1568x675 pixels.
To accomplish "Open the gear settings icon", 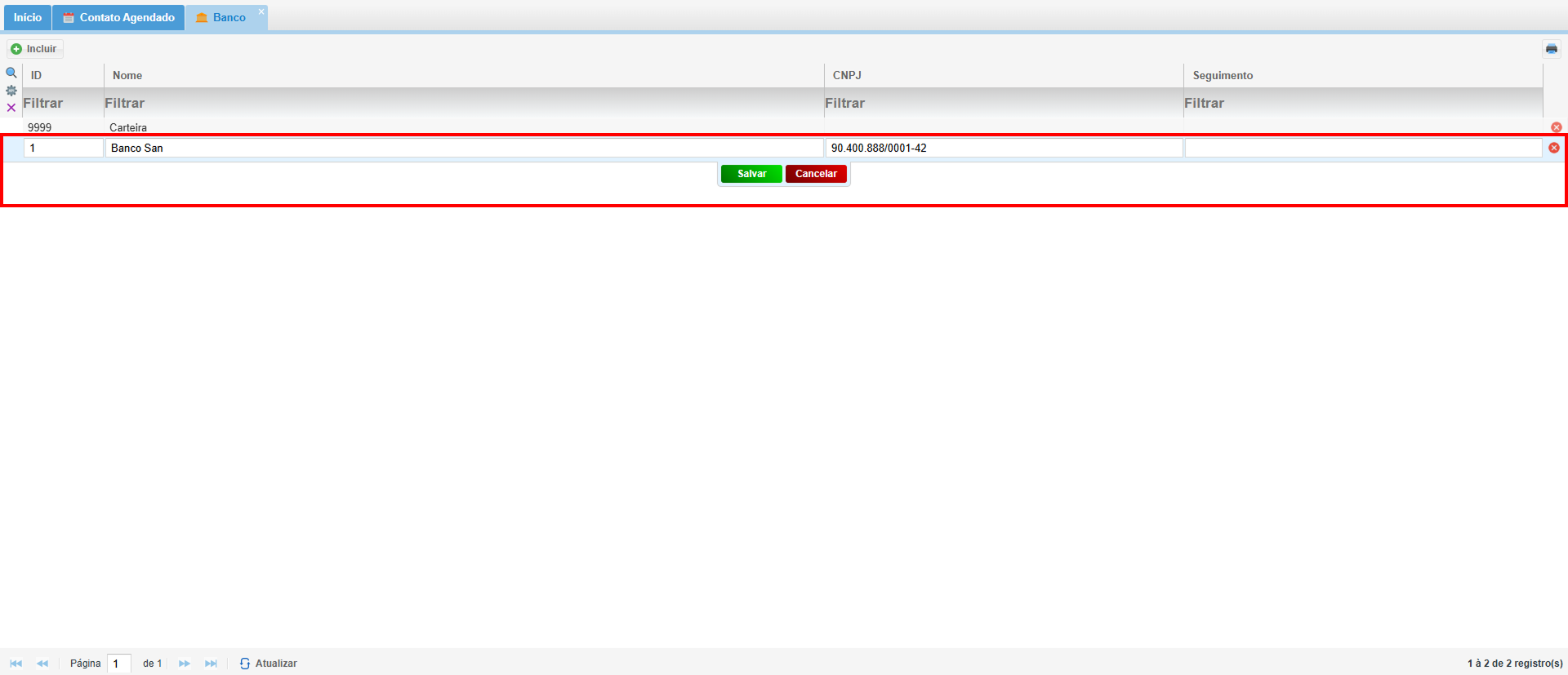I will 11,91.
